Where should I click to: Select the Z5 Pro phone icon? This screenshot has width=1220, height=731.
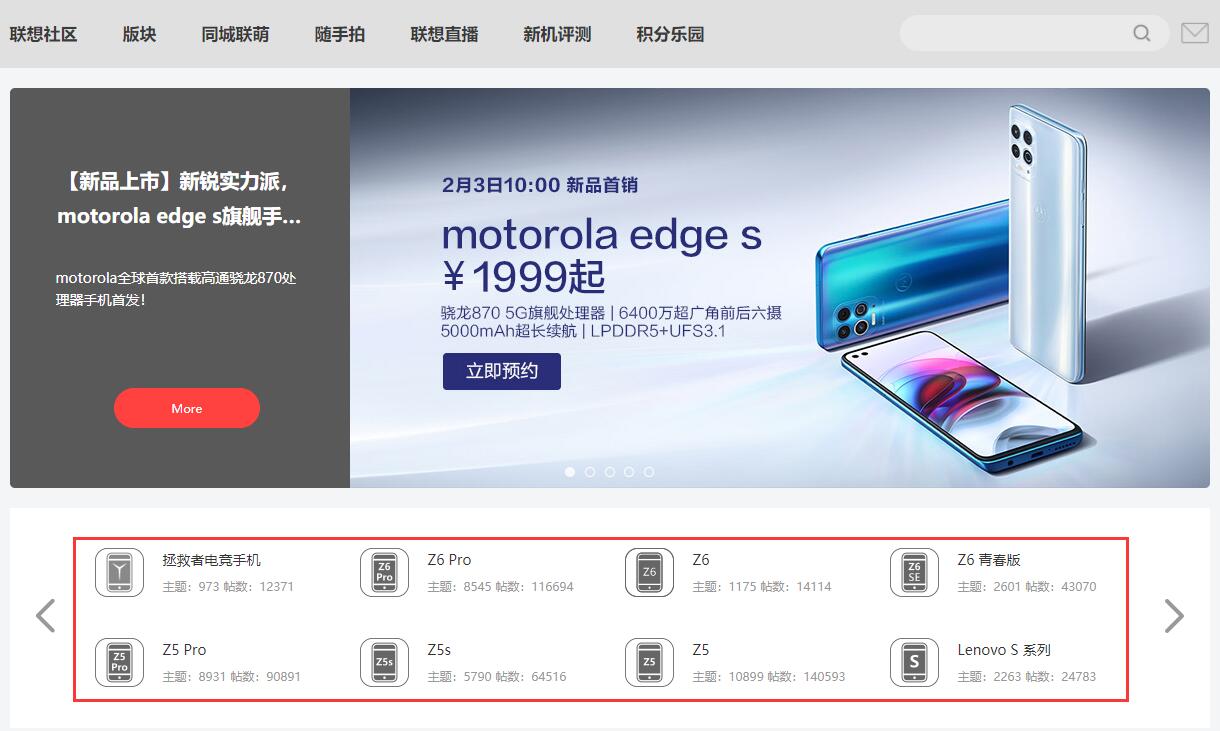119,663
